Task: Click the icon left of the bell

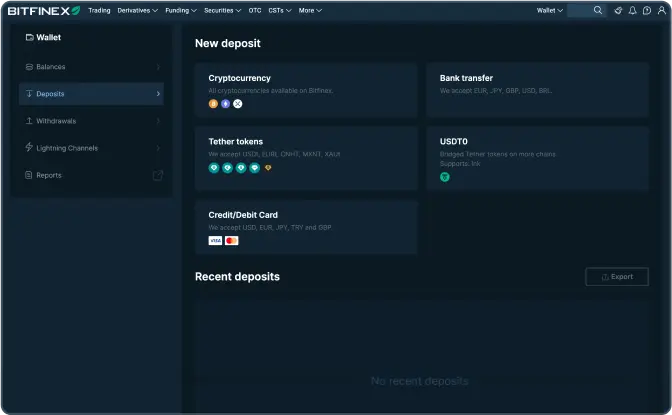Action: 618,11
